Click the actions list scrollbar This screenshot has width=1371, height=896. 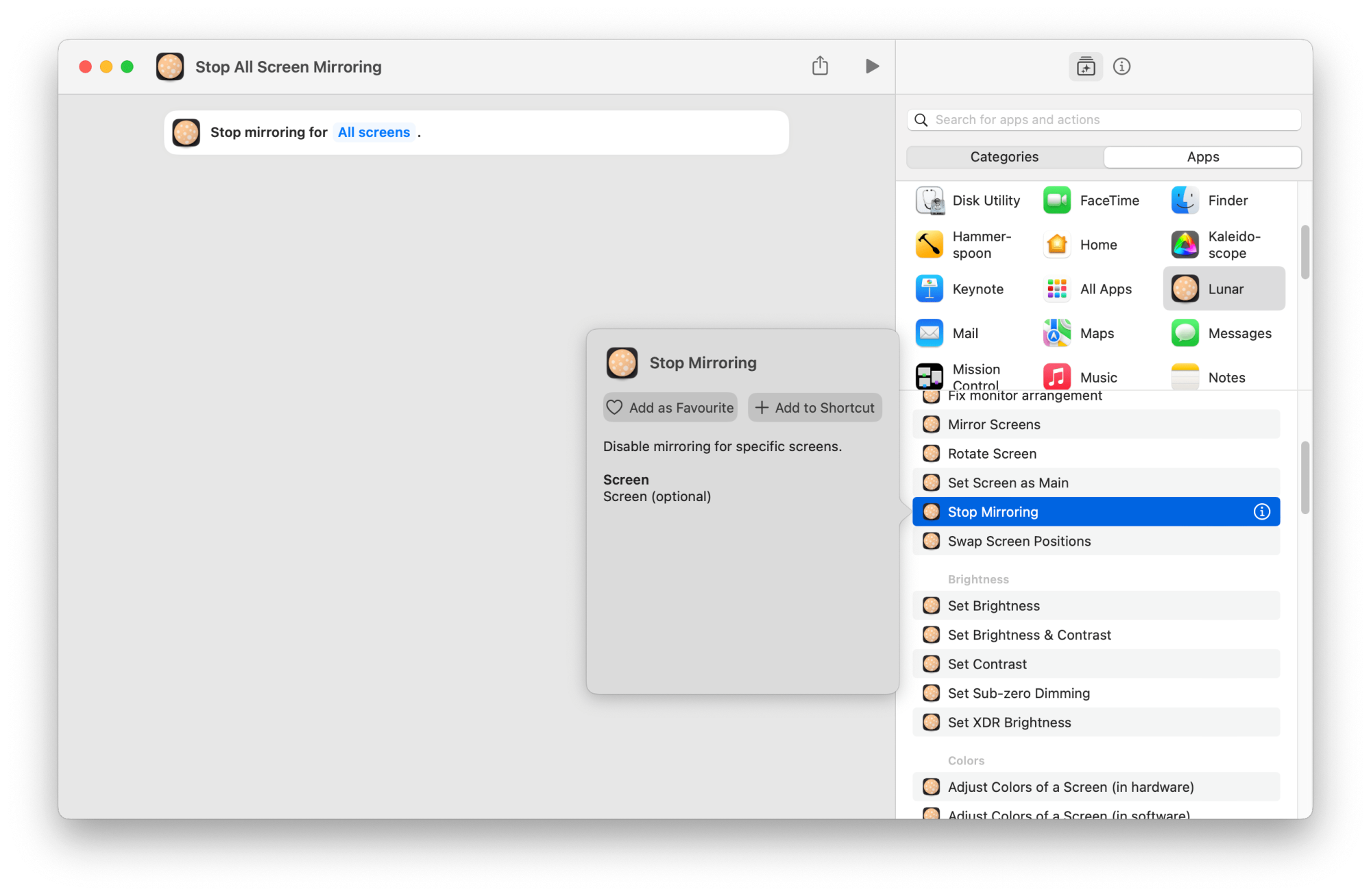(x=1305, y=477)
